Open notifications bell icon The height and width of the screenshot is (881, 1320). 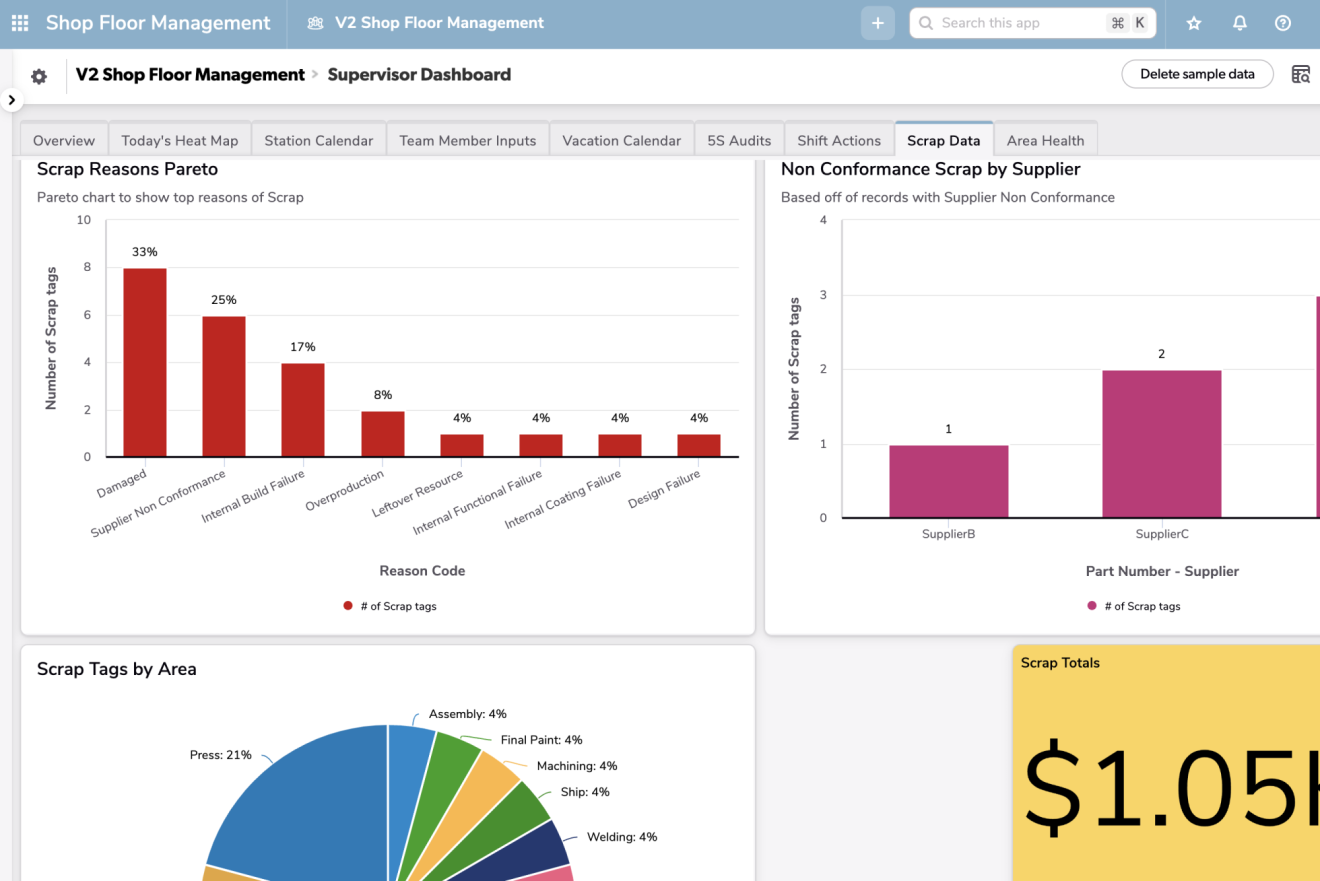click(x=1239, y=23)
